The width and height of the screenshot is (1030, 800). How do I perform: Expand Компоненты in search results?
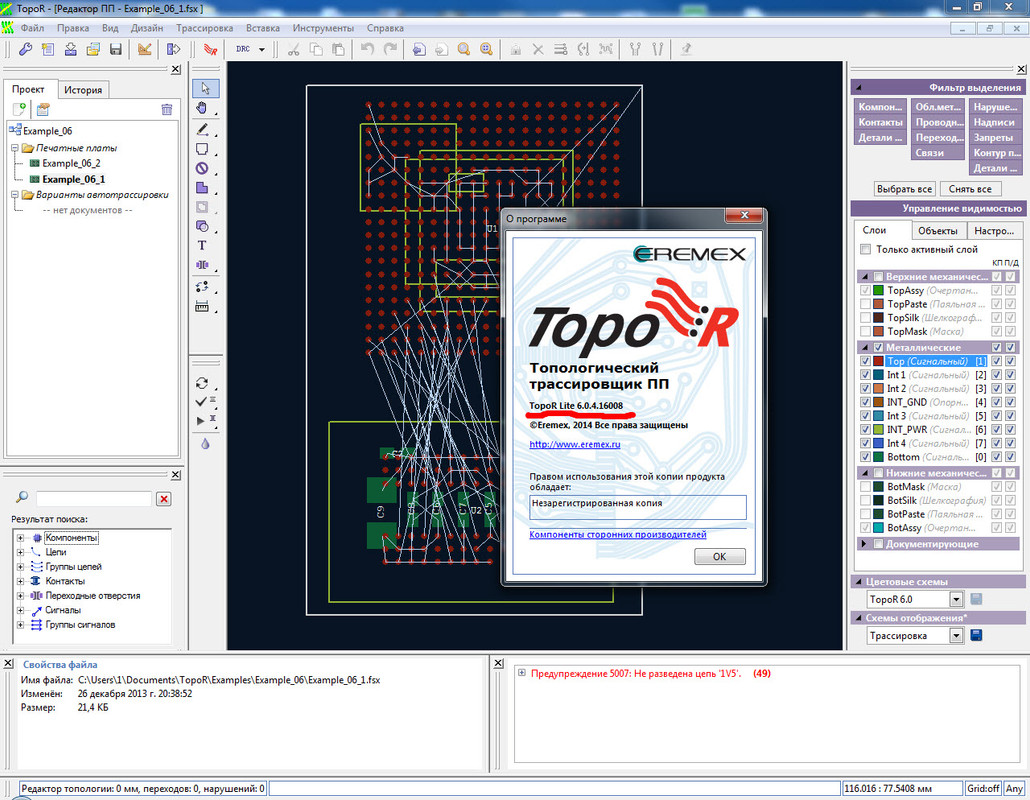click(x=20, y=537)
